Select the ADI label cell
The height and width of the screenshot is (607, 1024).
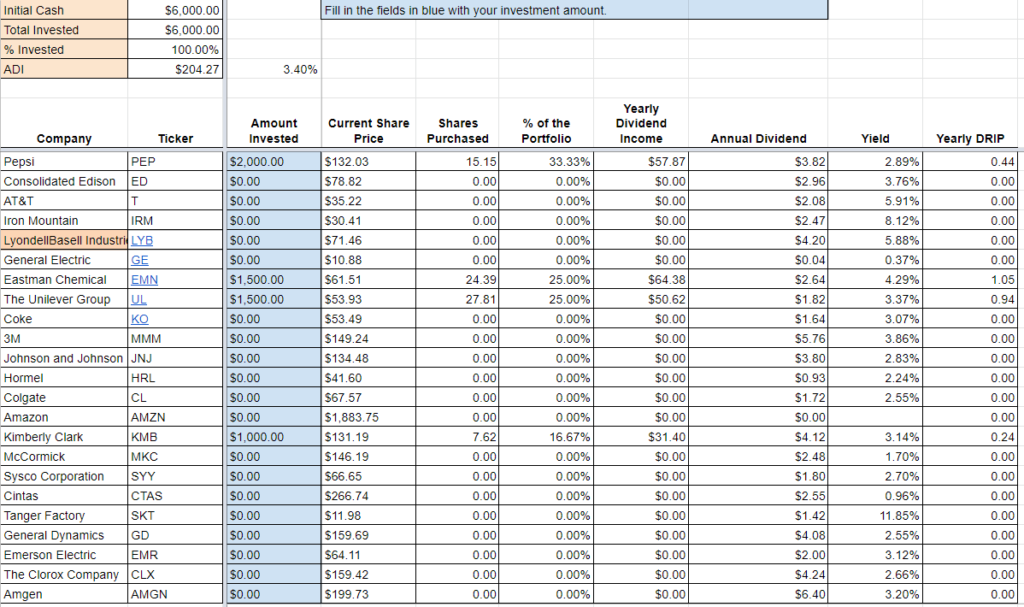pyautogui.click(x=64, y=69)
